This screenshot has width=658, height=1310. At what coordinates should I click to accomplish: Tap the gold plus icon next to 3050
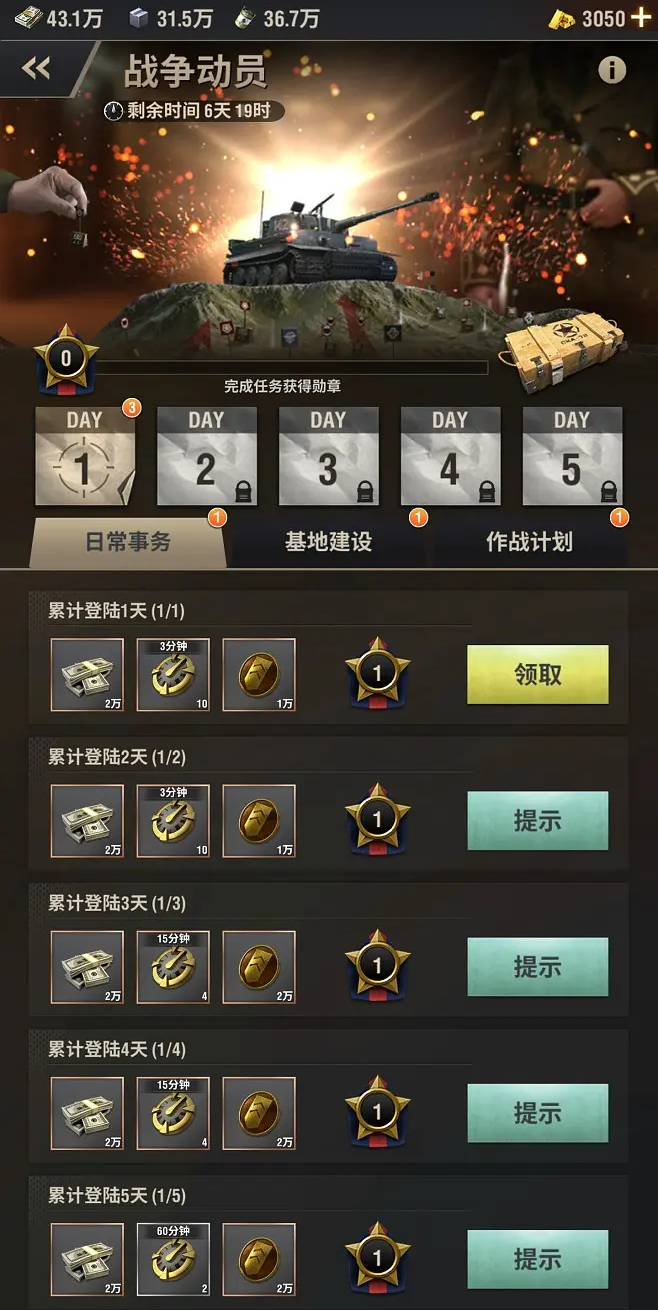(x=641, y=17)
